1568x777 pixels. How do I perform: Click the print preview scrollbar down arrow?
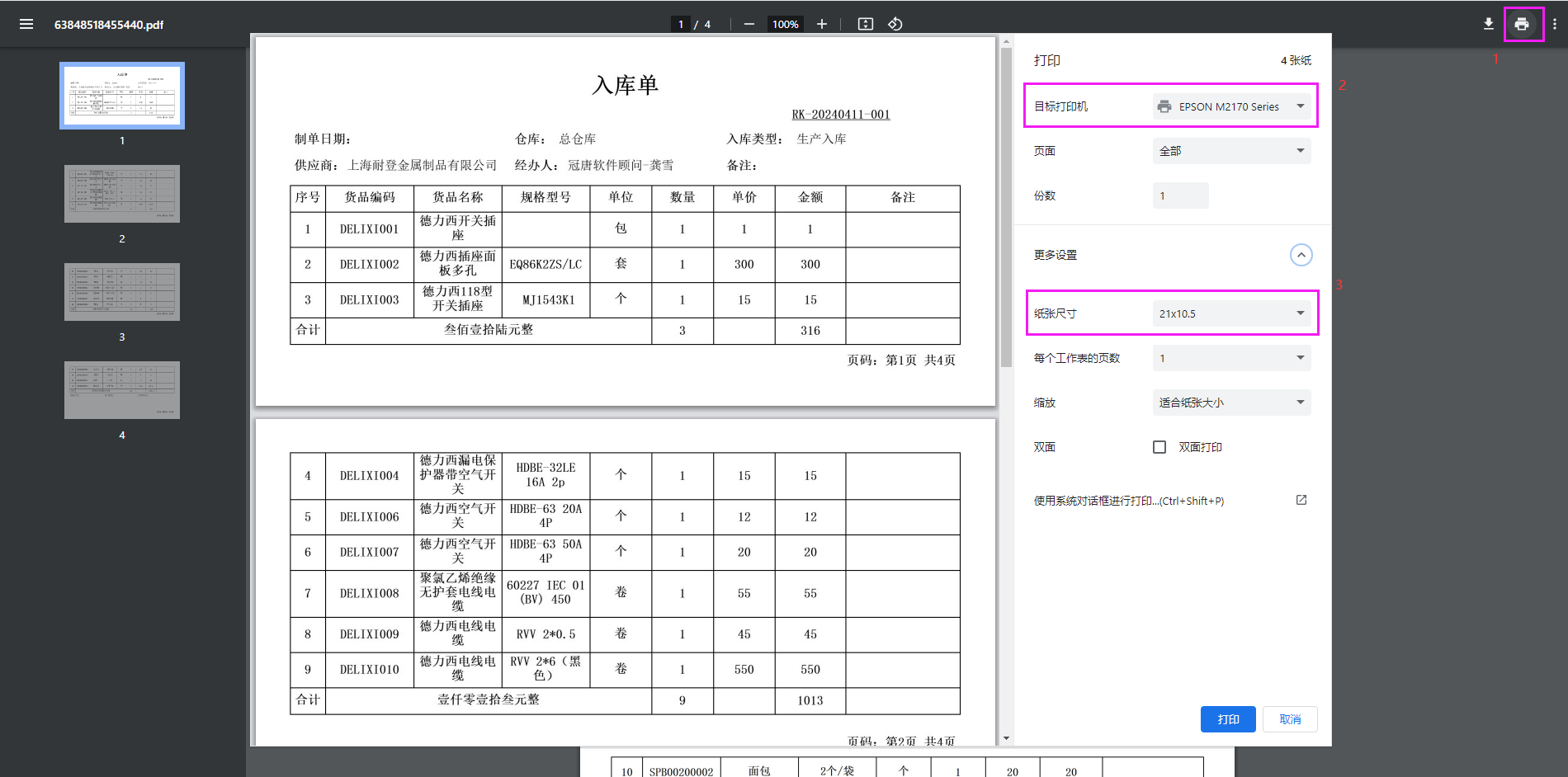(x=1006, y=739)
